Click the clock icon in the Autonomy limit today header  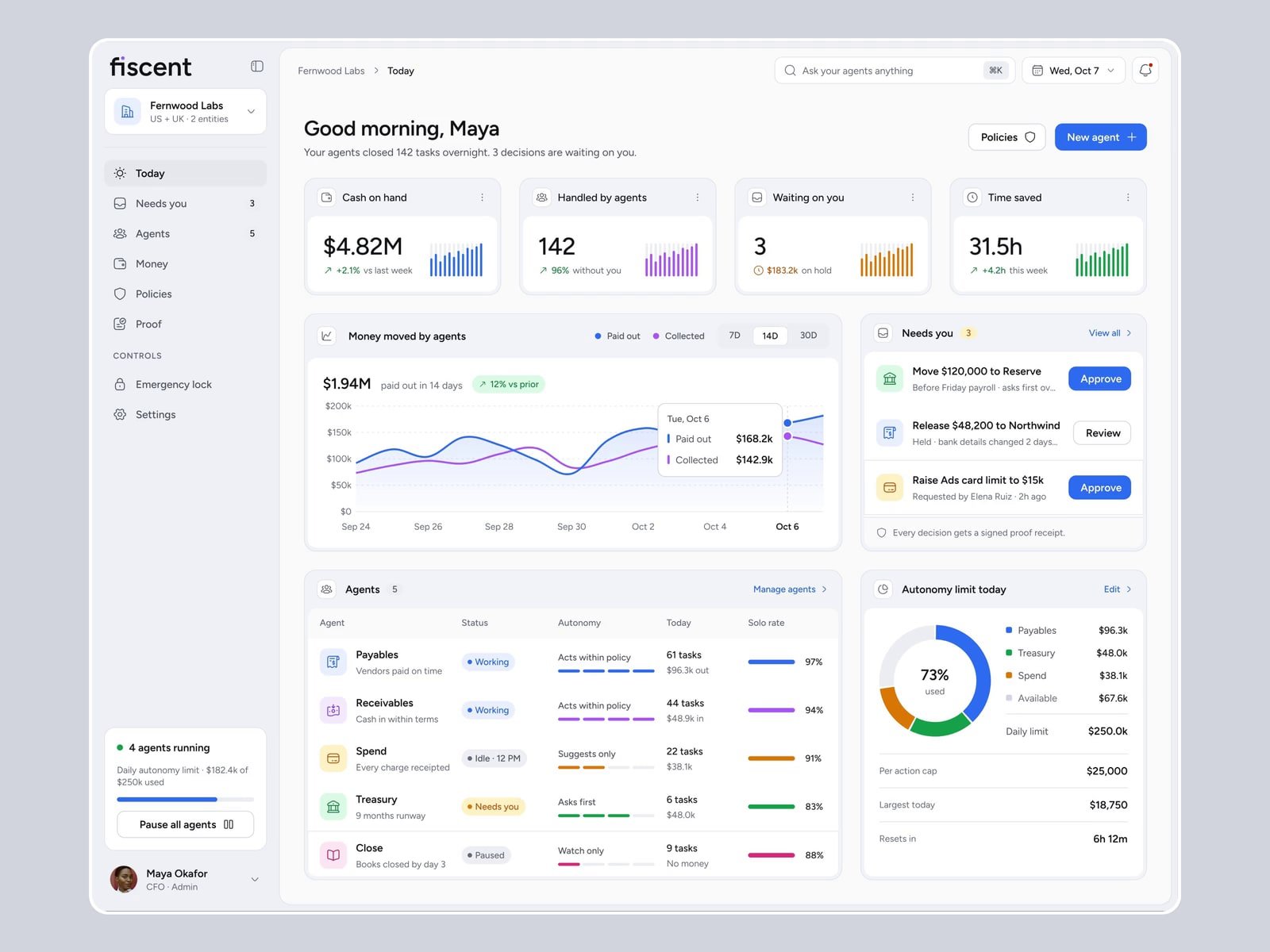click(x=883, y=589)
